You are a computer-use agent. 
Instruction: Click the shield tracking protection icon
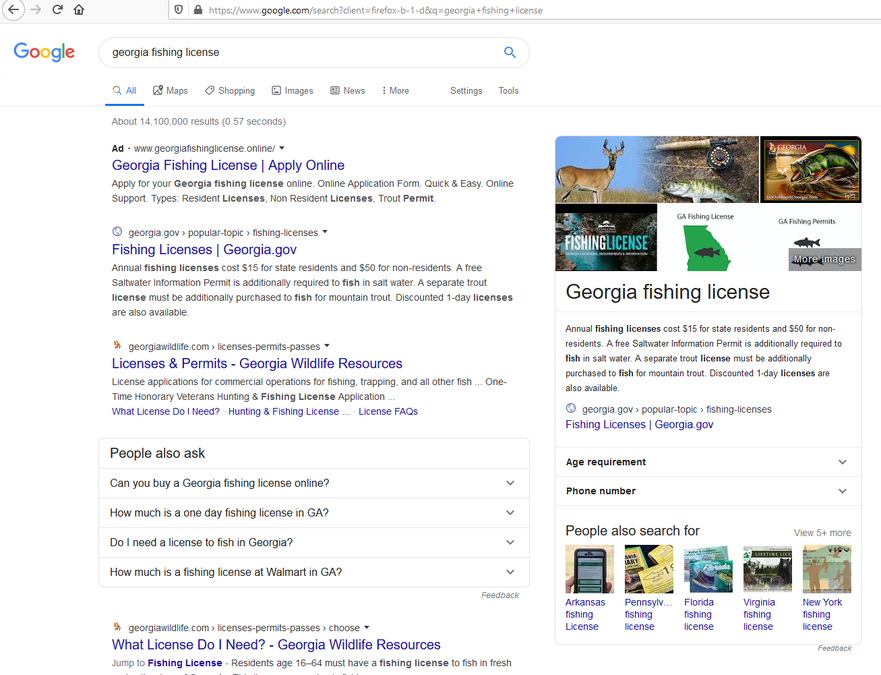pyautogui.click(x=179, y=10)
